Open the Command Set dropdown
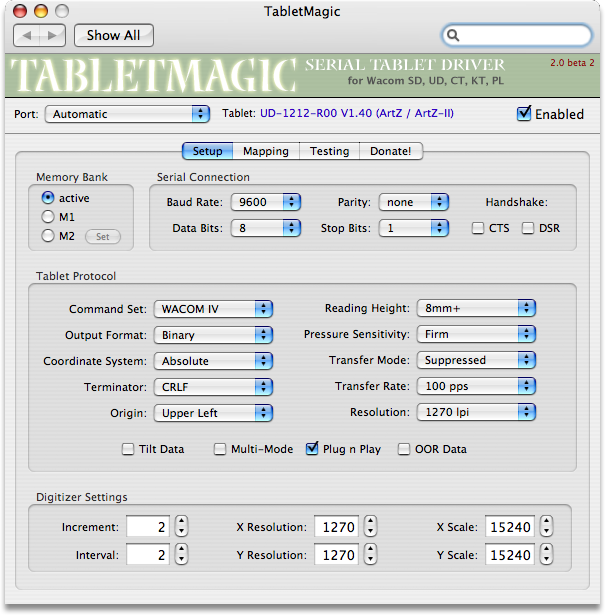This screenshot has width=605, height=615. (213, 309)
